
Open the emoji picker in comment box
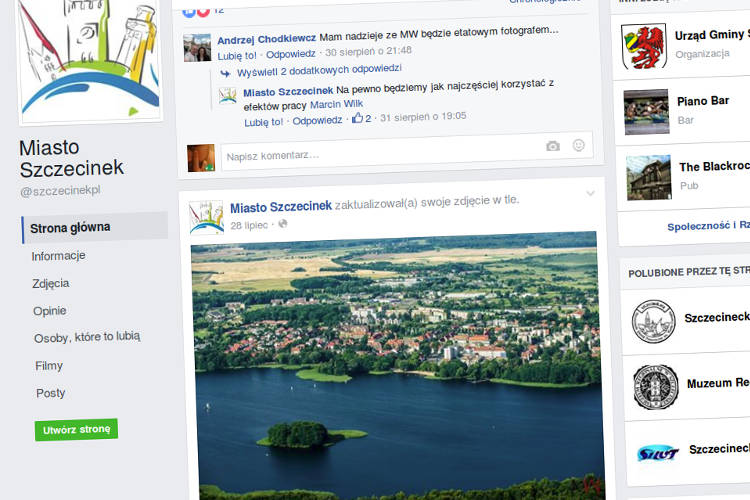pos(579,145)
